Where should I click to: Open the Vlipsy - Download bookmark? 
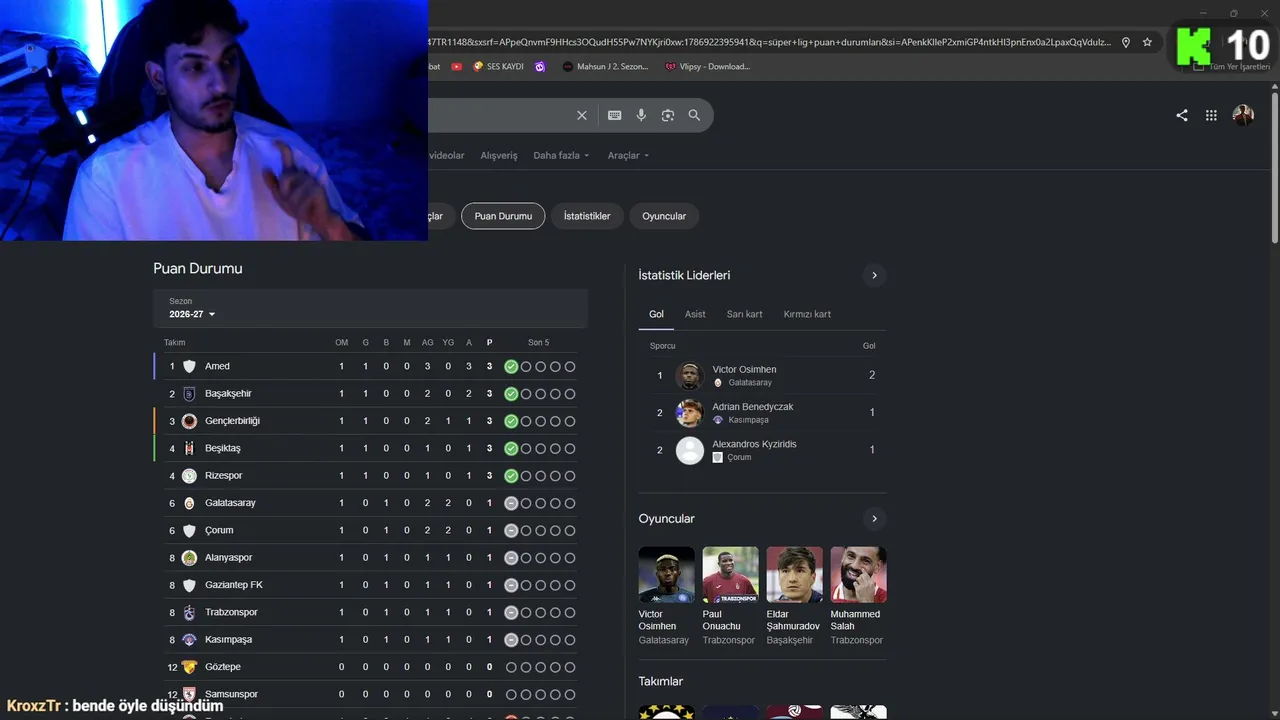tap(707, 66)
